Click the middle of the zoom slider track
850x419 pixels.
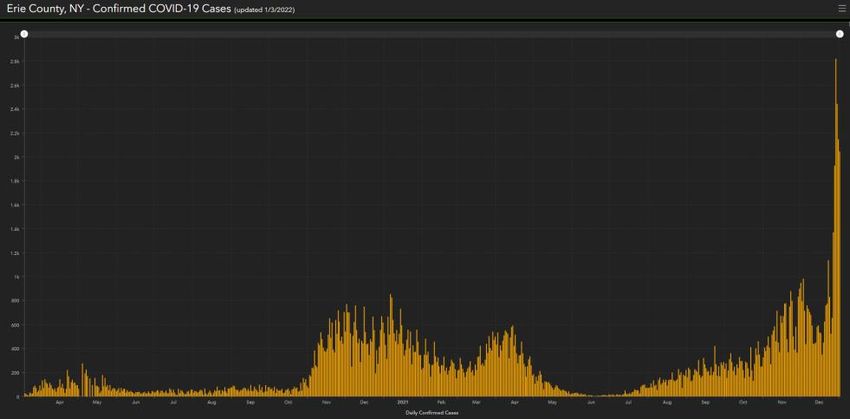point(432,34)
